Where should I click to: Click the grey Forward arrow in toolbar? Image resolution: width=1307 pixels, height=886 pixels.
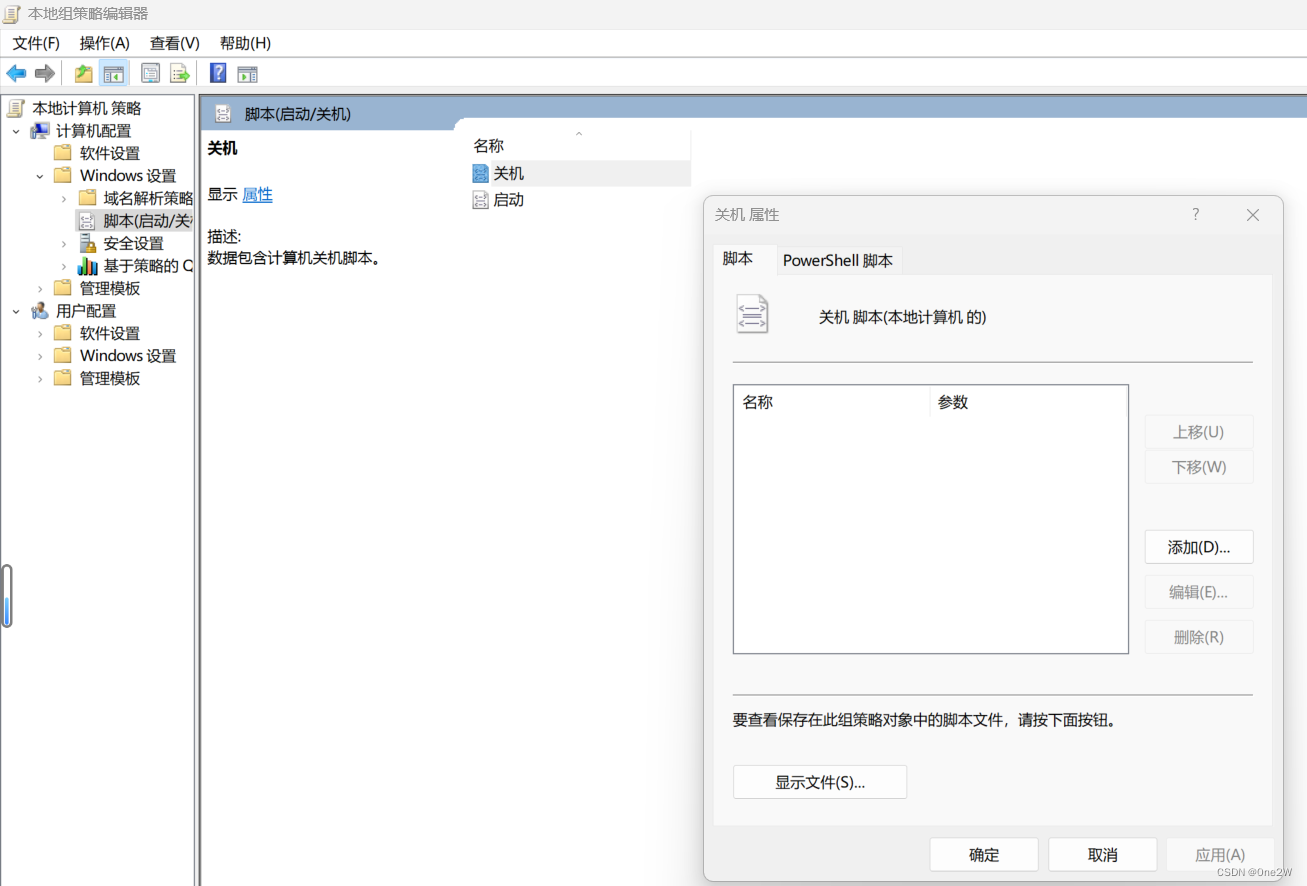coord(44,73)
